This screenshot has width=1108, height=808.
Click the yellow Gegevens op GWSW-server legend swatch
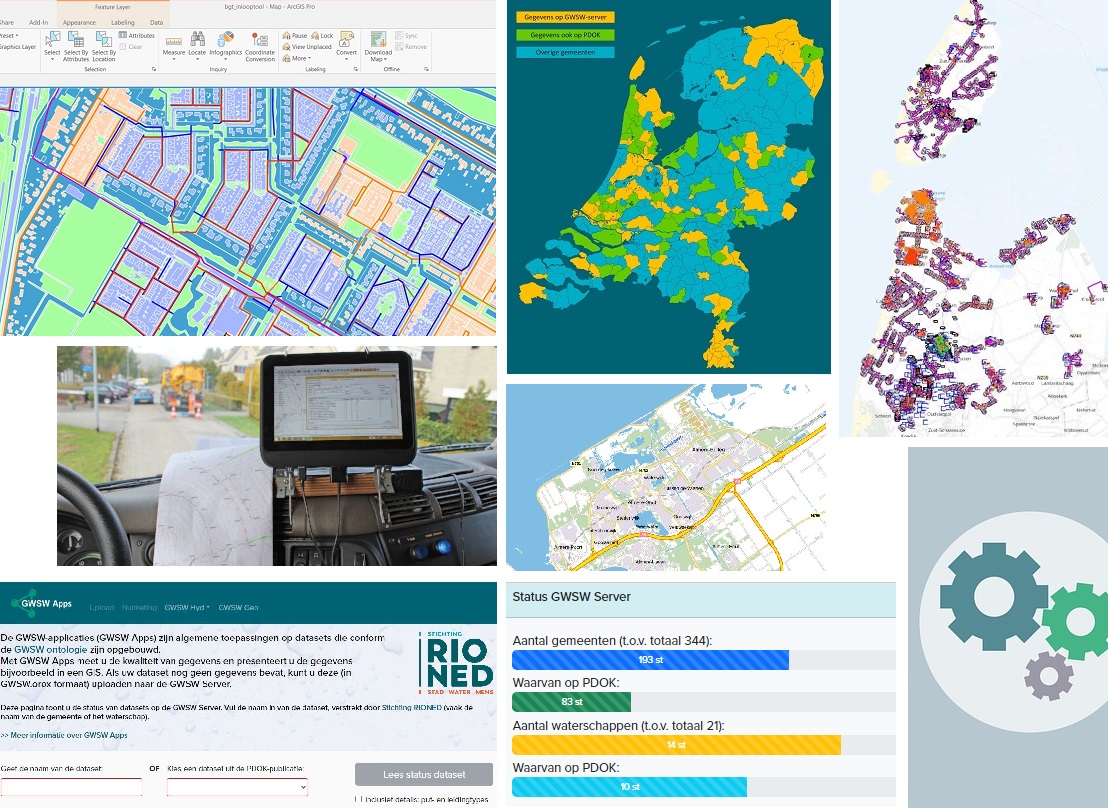560,17
